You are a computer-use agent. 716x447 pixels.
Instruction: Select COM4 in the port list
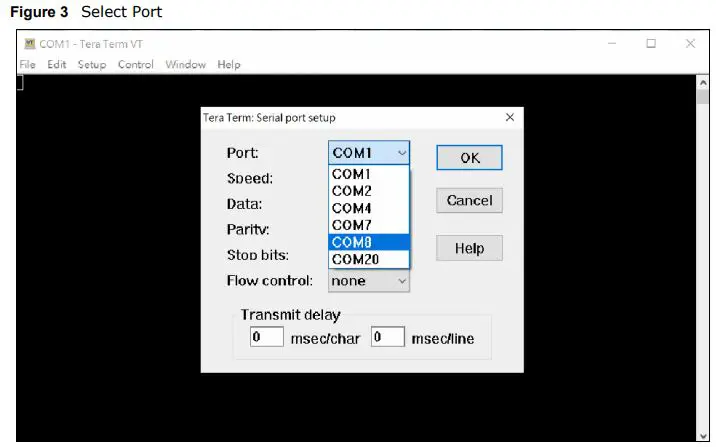tap(369, 208)
